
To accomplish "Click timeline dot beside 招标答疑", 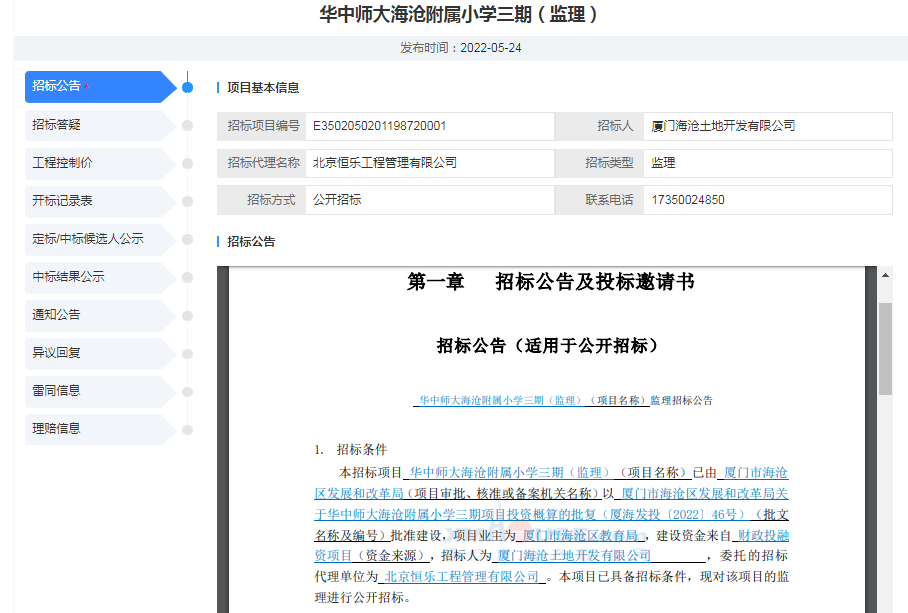I will click(187, 125).
